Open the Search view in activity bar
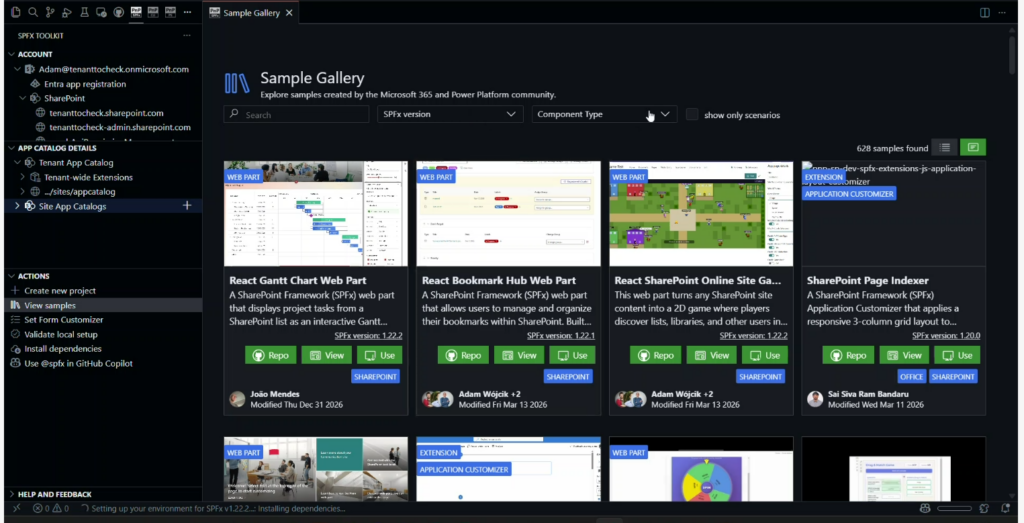The width and height of the screenshot is (1024, 523). [33, 13]
